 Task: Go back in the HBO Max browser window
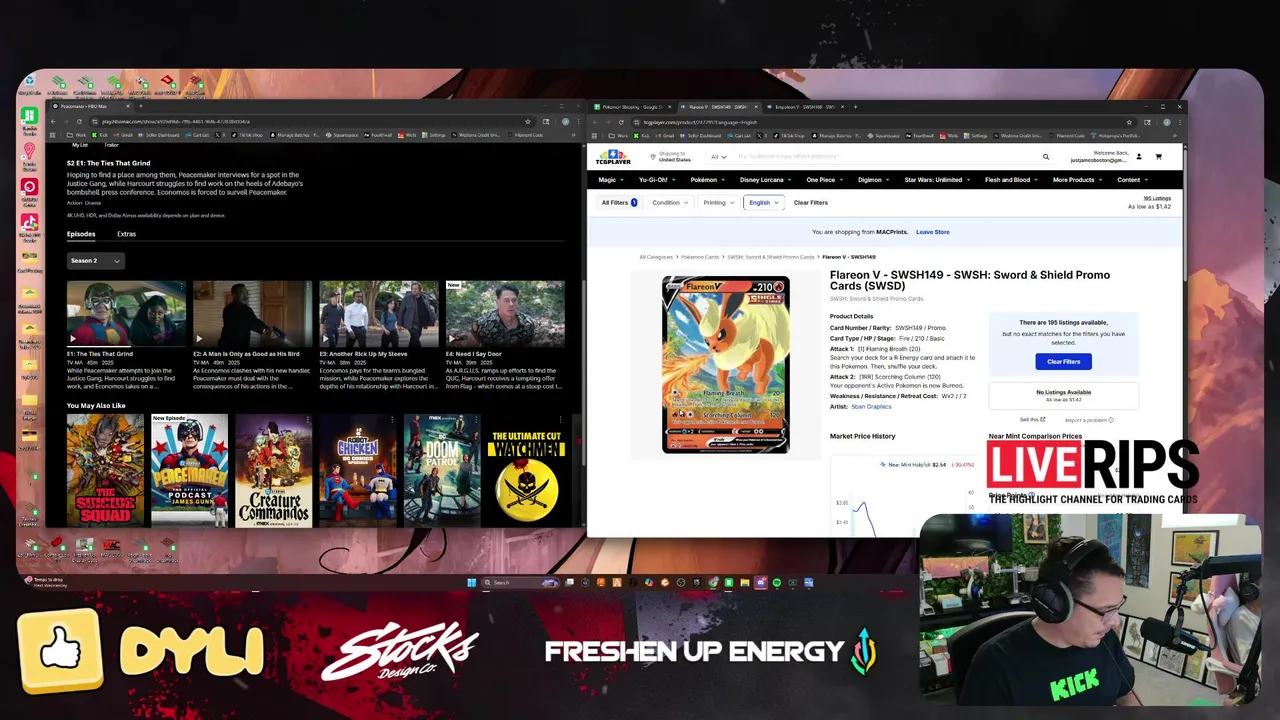click(54, 122)
